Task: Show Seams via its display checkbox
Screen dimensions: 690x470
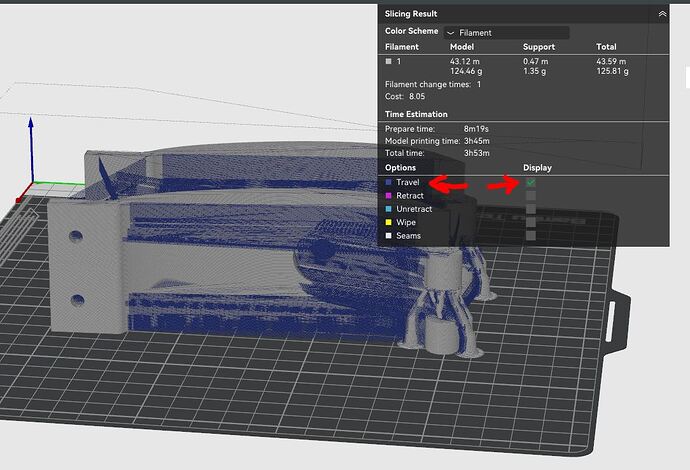Action: pyautogui.click(x=531, y=235)
